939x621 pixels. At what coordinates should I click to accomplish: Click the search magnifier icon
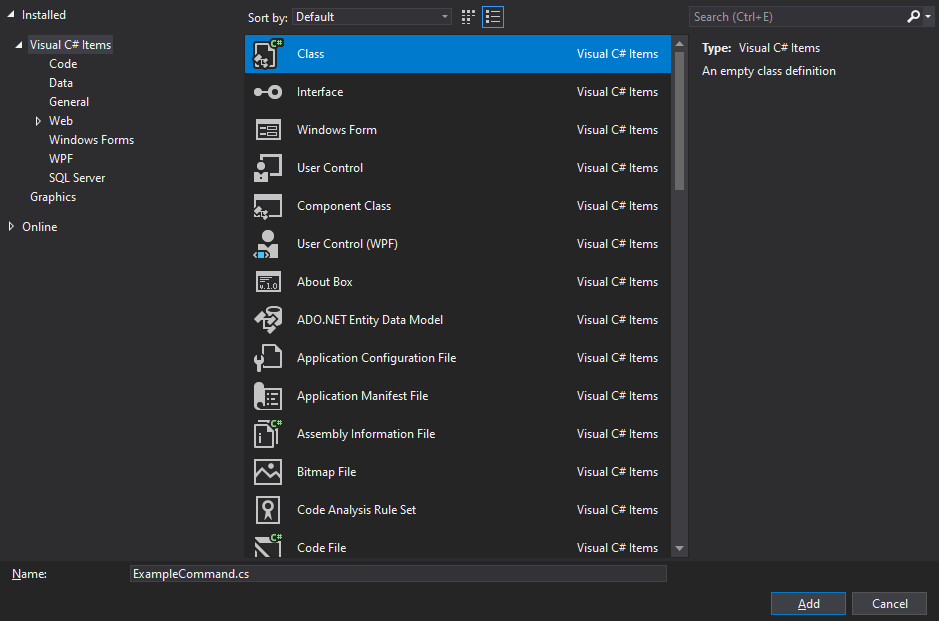[x=913, y=17]
